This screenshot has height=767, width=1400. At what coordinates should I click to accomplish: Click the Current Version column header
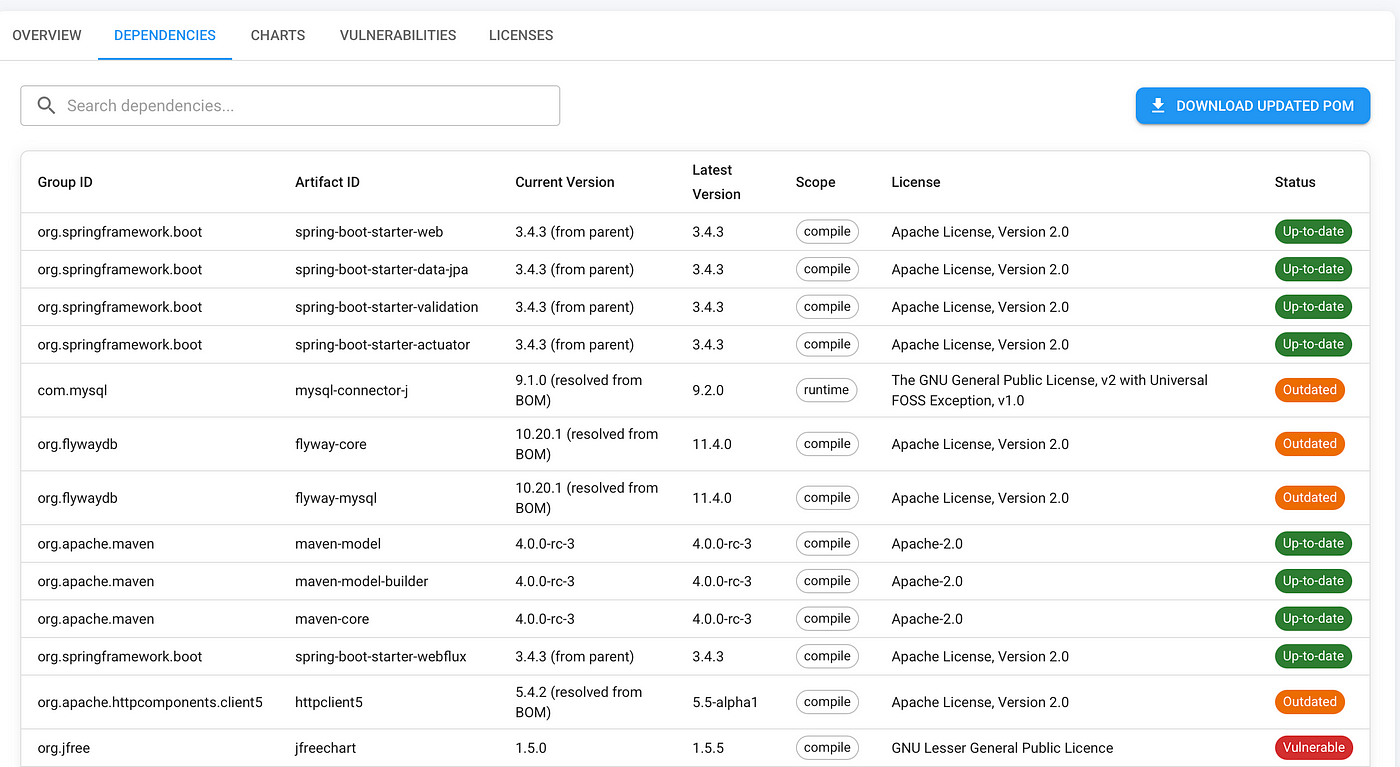click(565, 182)
